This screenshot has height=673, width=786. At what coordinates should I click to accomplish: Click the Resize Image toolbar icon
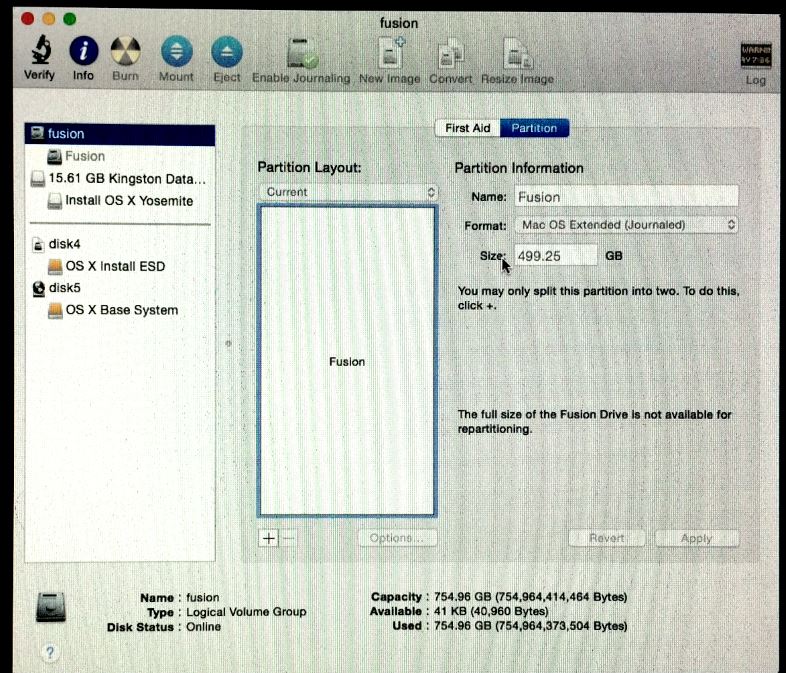[518, 54]
